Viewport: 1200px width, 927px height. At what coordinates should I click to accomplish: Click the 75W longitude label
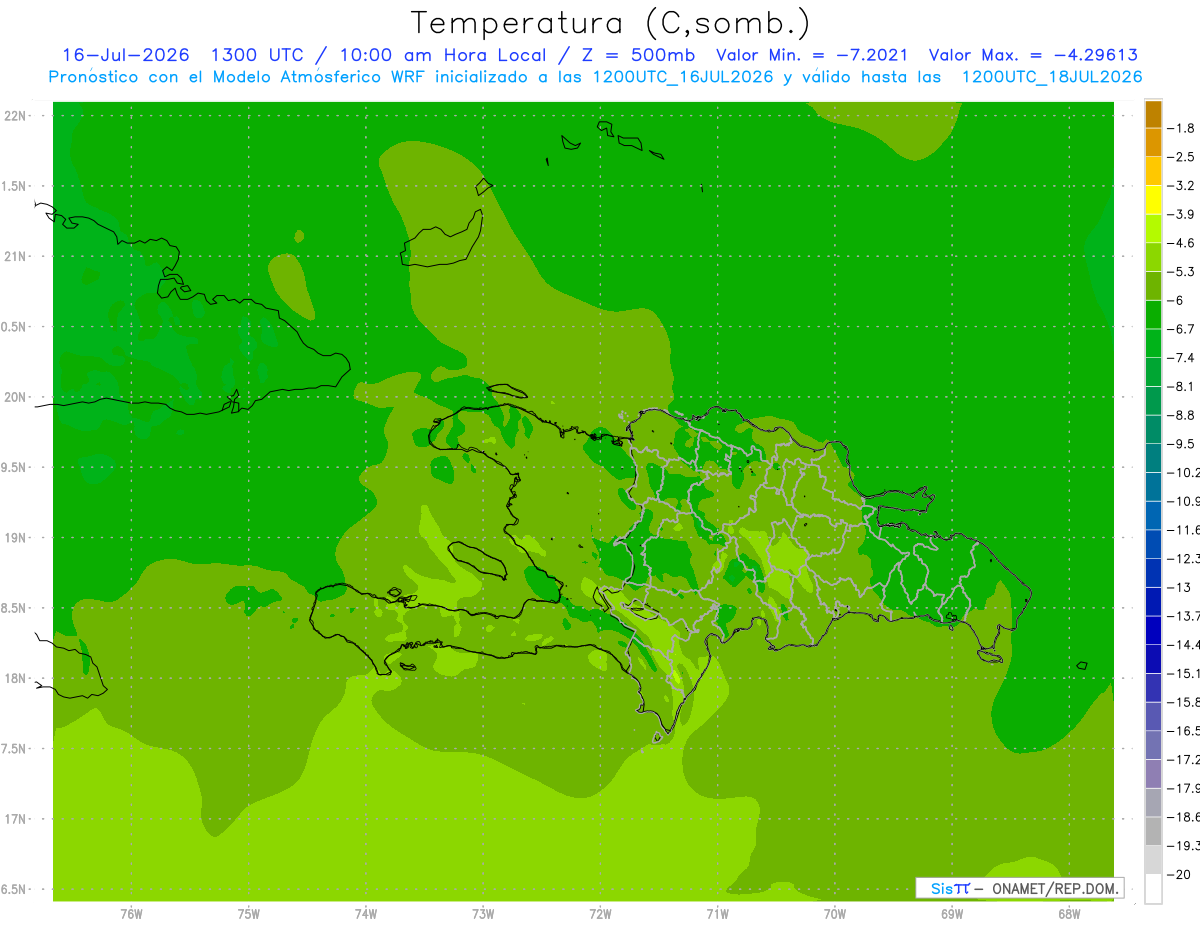[249, 913]
